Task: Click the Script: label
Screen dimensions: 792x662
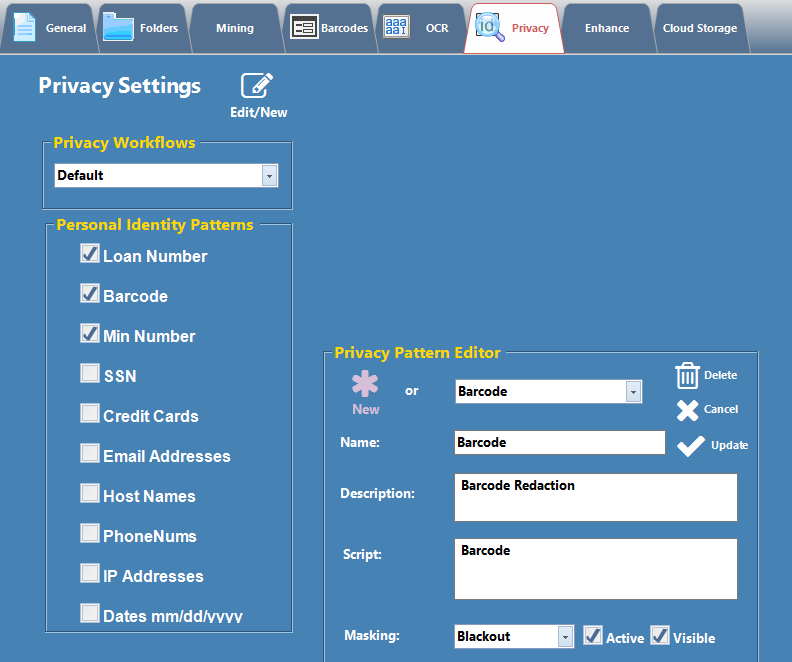Action: pos(362,554)
